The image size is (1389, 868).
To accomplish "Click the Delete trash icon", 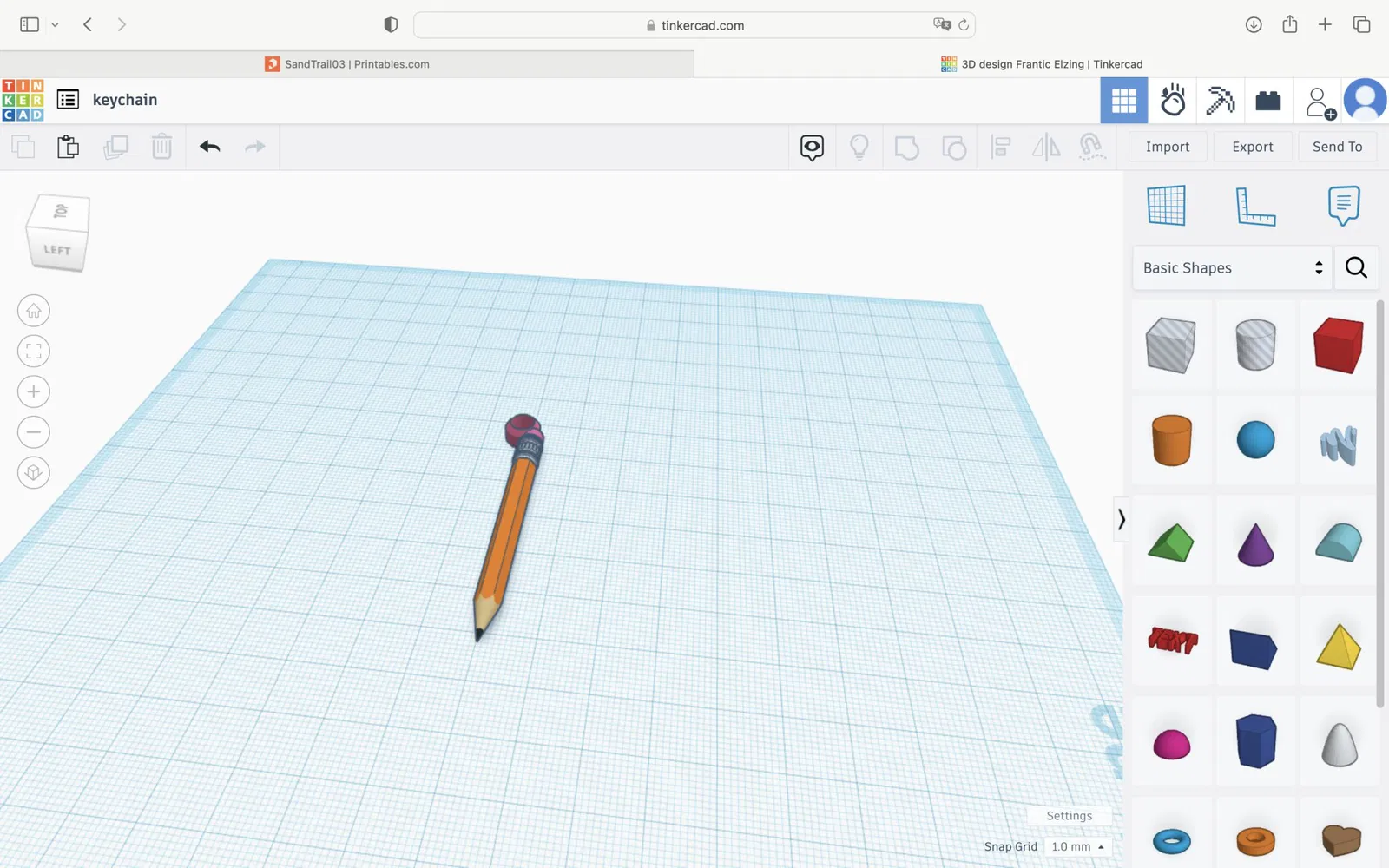I will coord(161,147).
